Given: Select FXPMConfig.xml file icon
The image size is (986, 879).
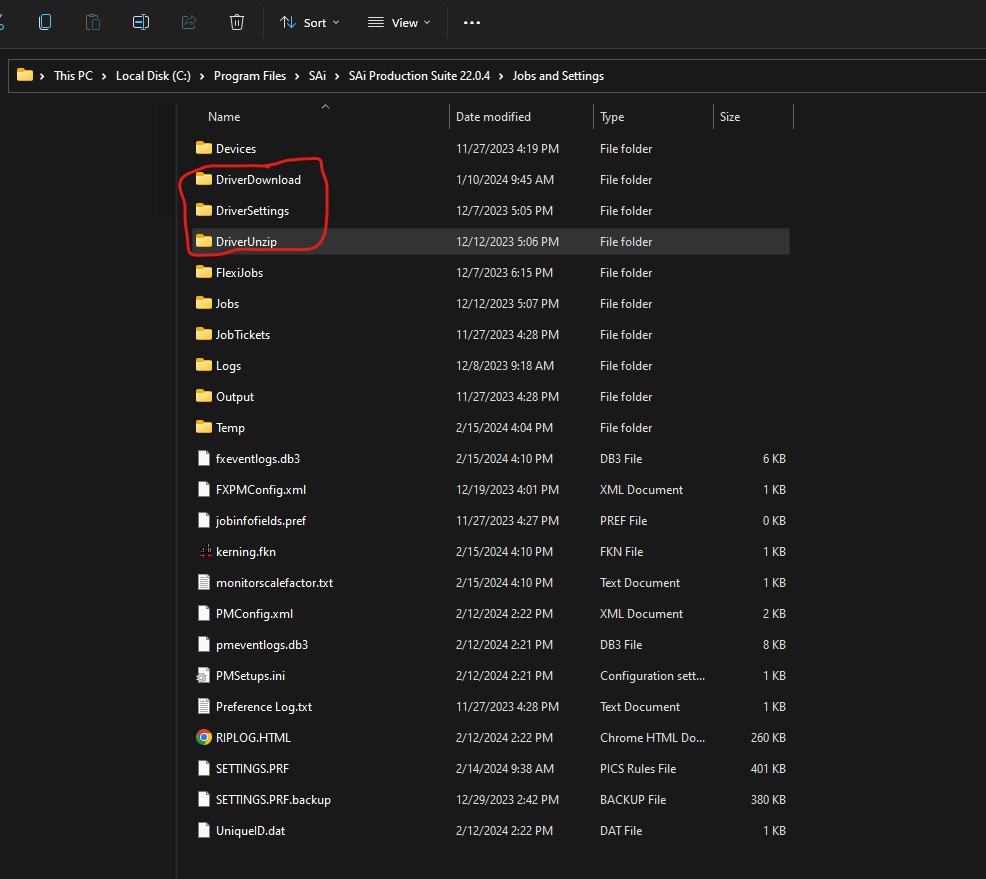Looking at the screenshot, I should click(x=204, y=489).
